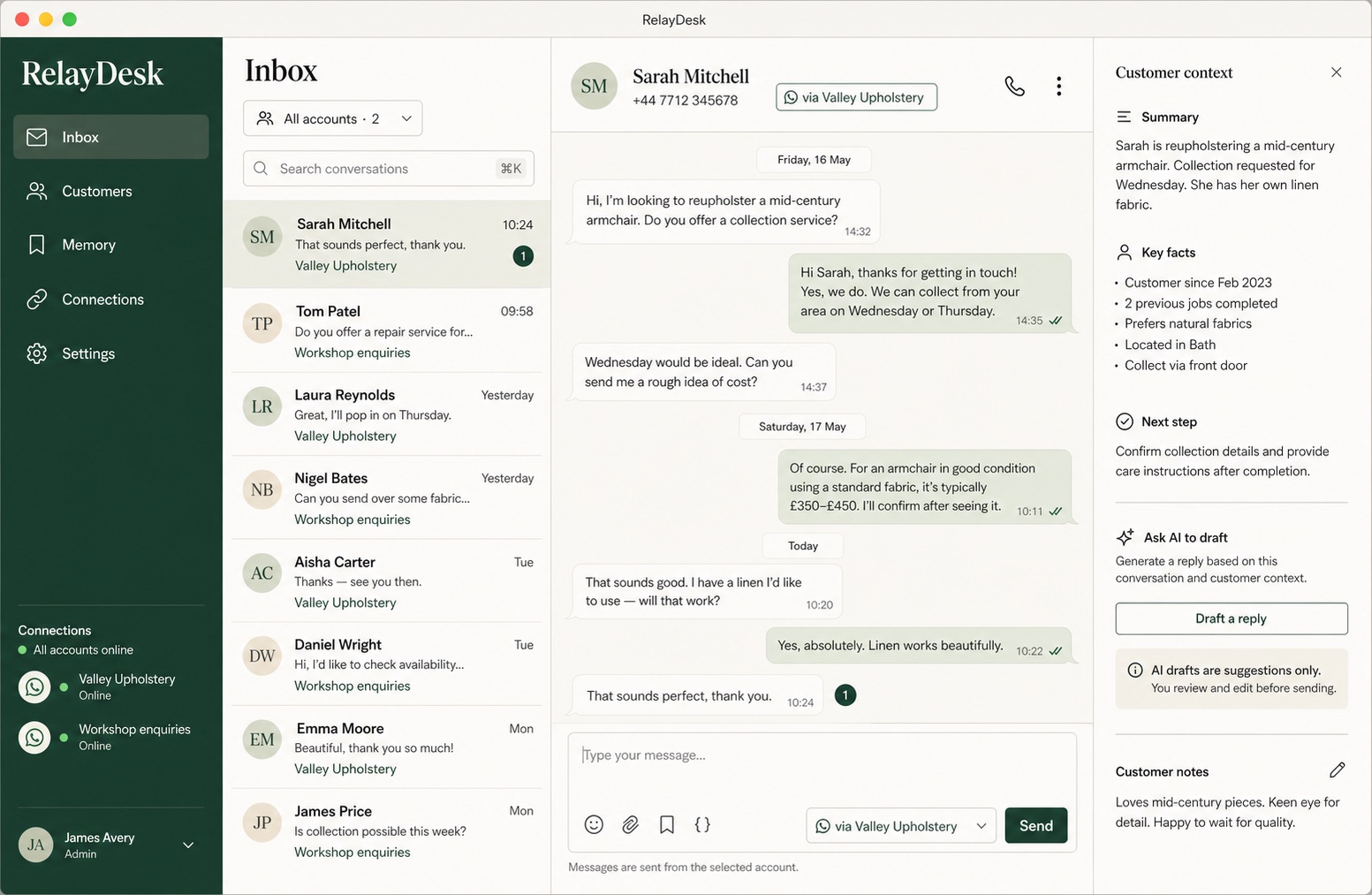Click the £350–£450 cost estimate message
This screenshot has height=895, width=1372.
coord(925,487)
